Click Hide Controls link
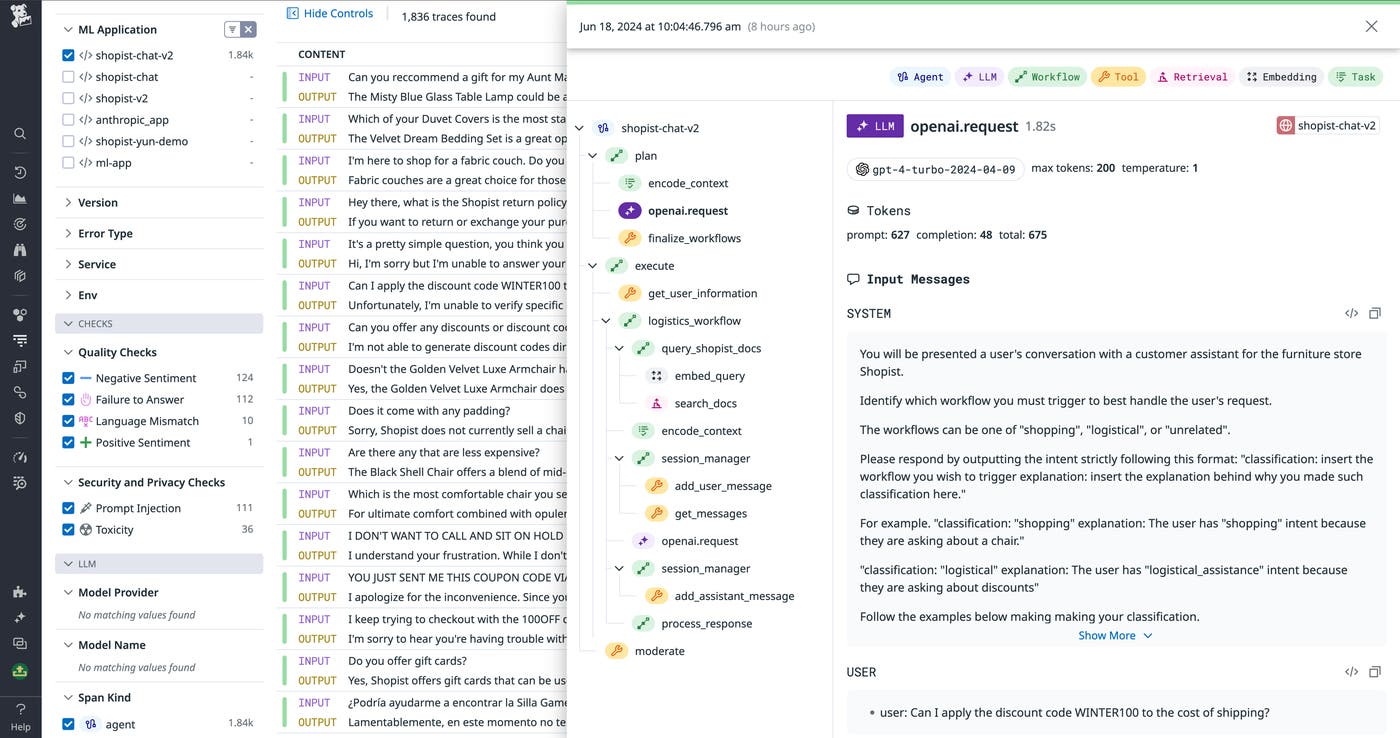The height and width of the screenshot is (738, 1400). (329, 14)
